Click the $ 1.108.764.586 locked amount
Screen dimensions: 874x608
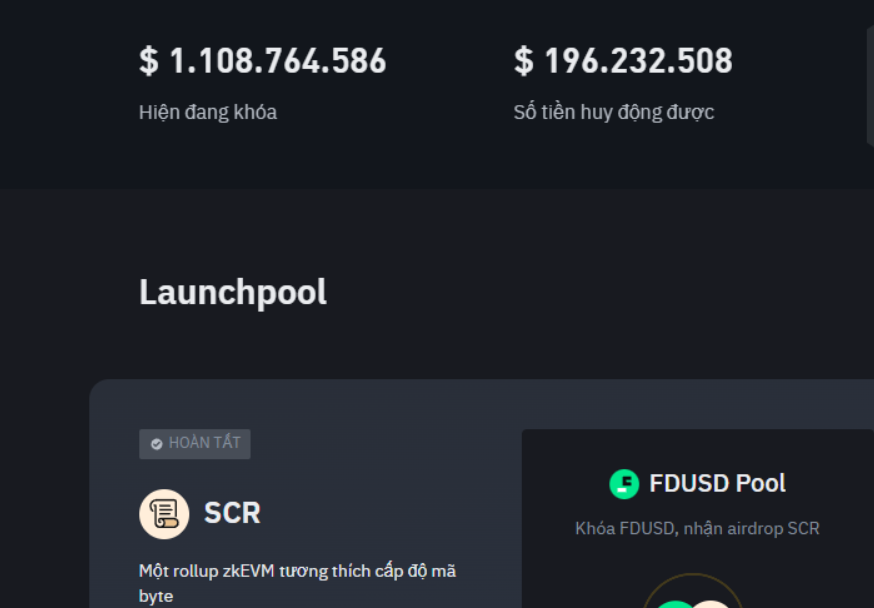(x=262, y=61)
